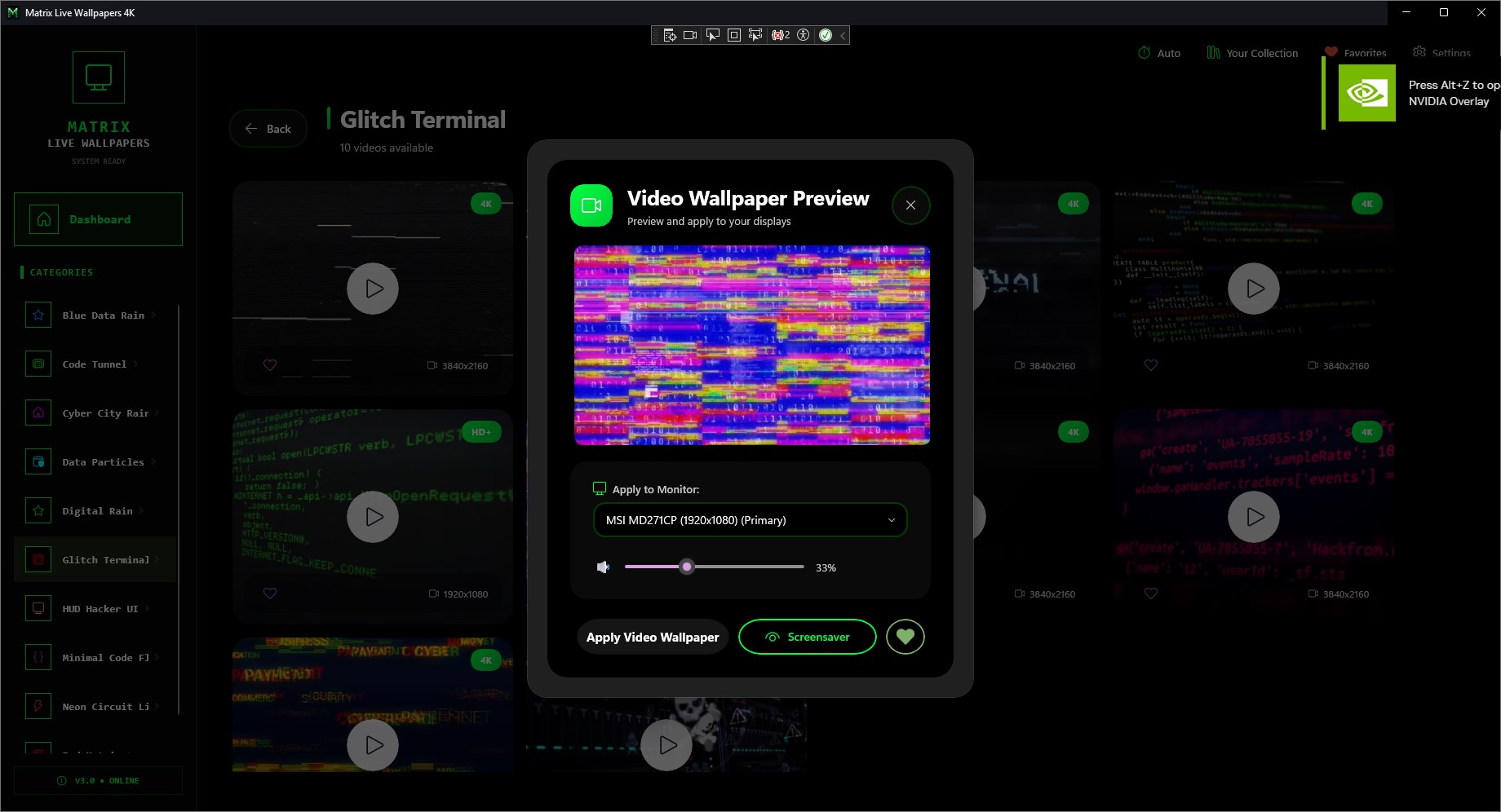Click the 'v3.0 • ONLINE' status indicator

click(98, 781)
